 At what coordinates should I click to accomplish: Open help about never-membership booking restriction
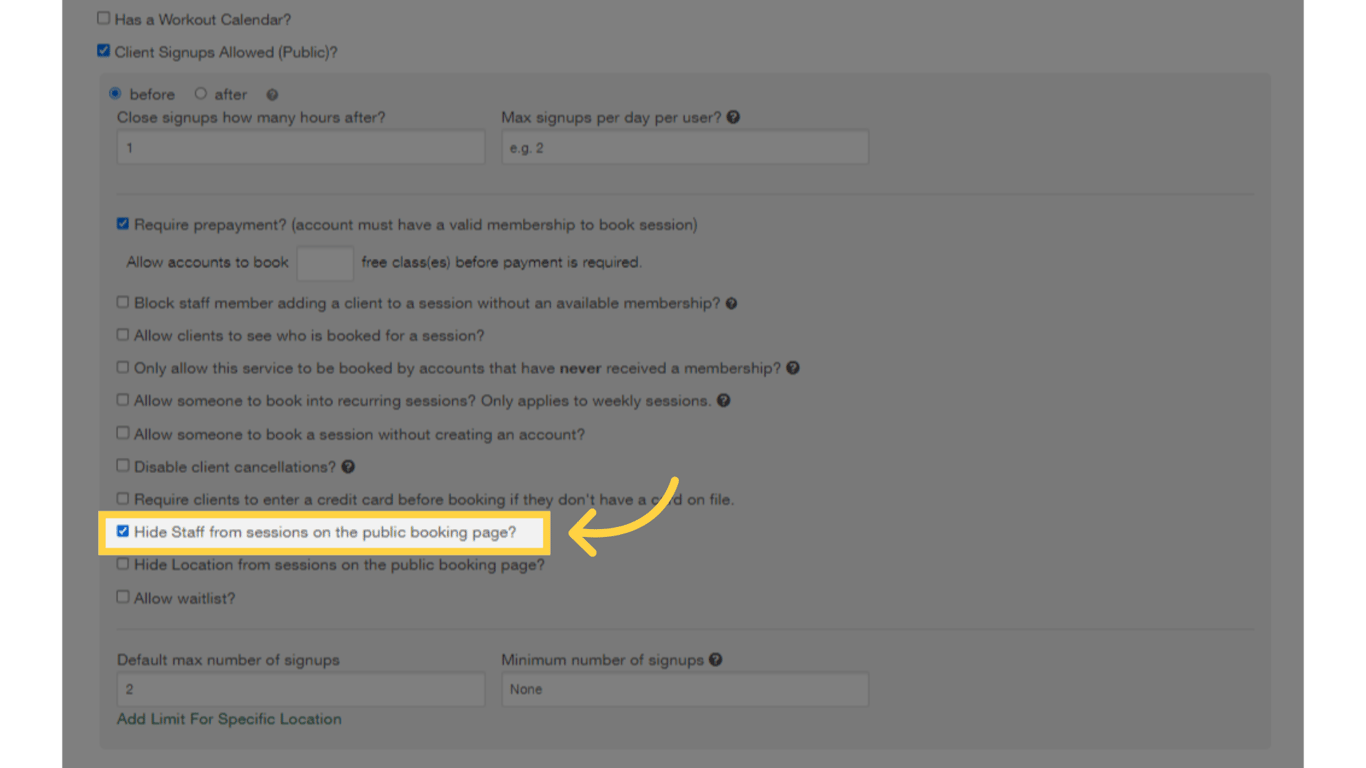792,368
